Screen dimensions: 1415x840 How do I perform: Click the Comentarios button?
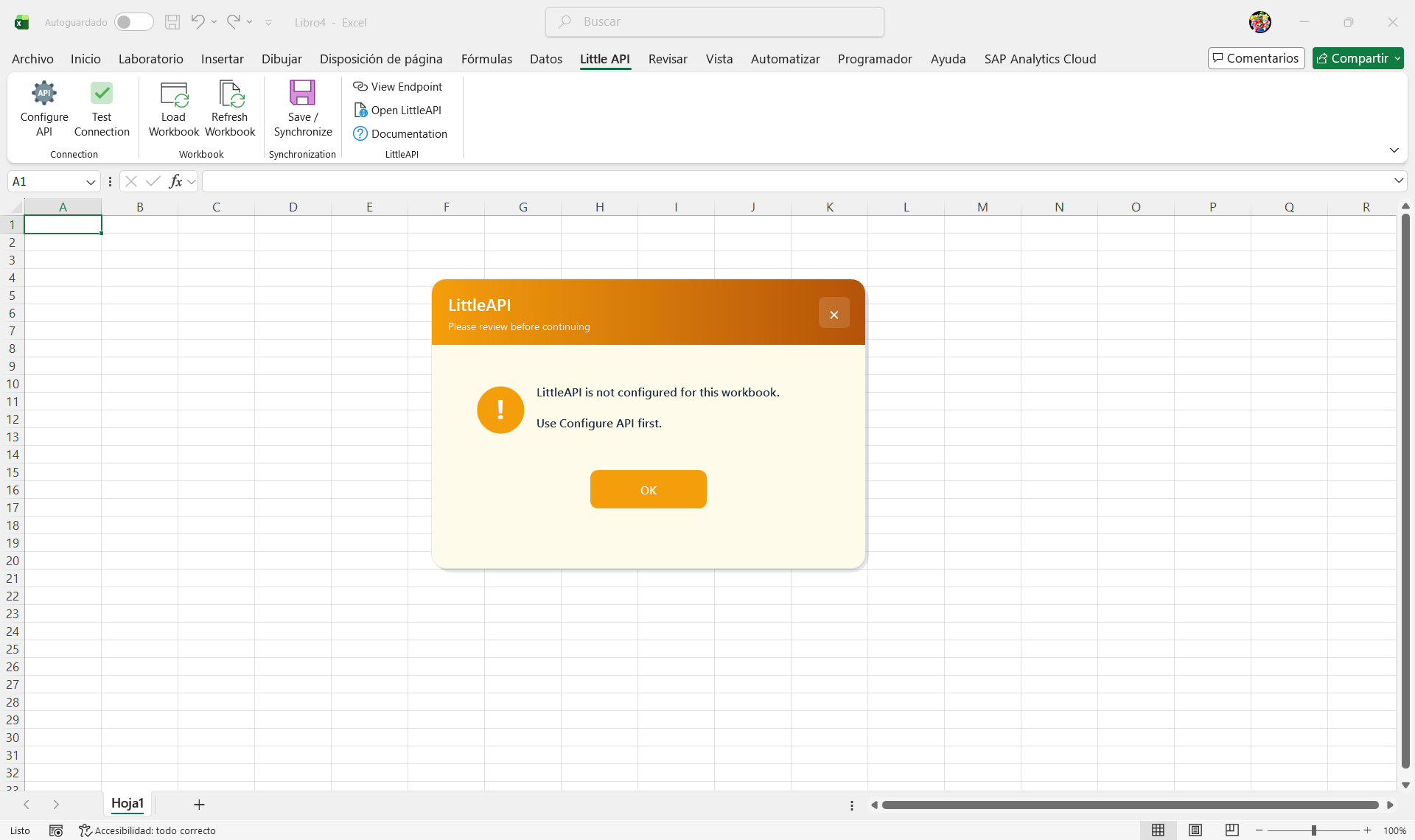1256,58
